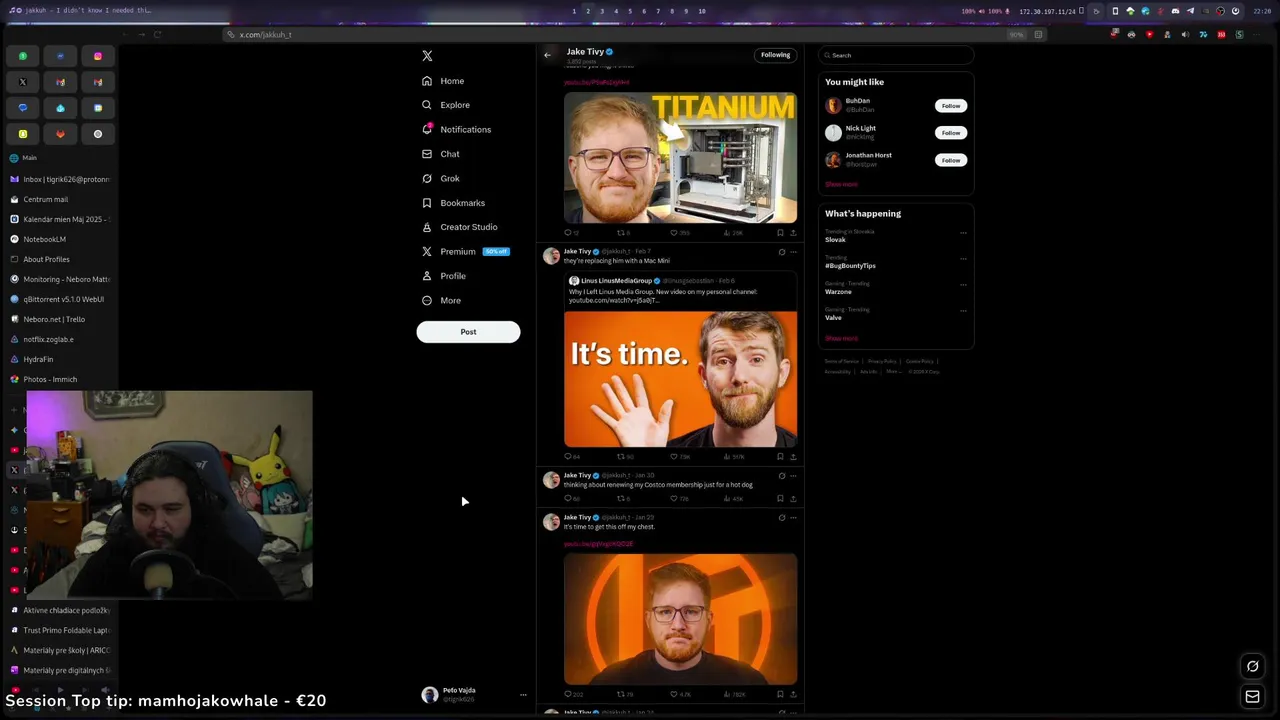This screenshot has height=720, width=1280.
Task: Open Premium with 50% off badge
Action: 465,251
